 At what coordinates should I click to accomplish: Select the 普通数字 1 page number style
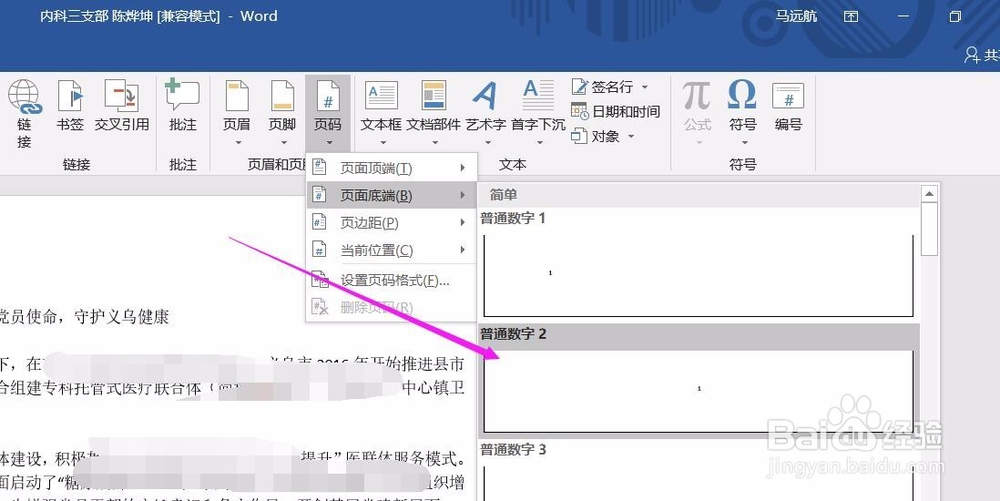[698, 265]
